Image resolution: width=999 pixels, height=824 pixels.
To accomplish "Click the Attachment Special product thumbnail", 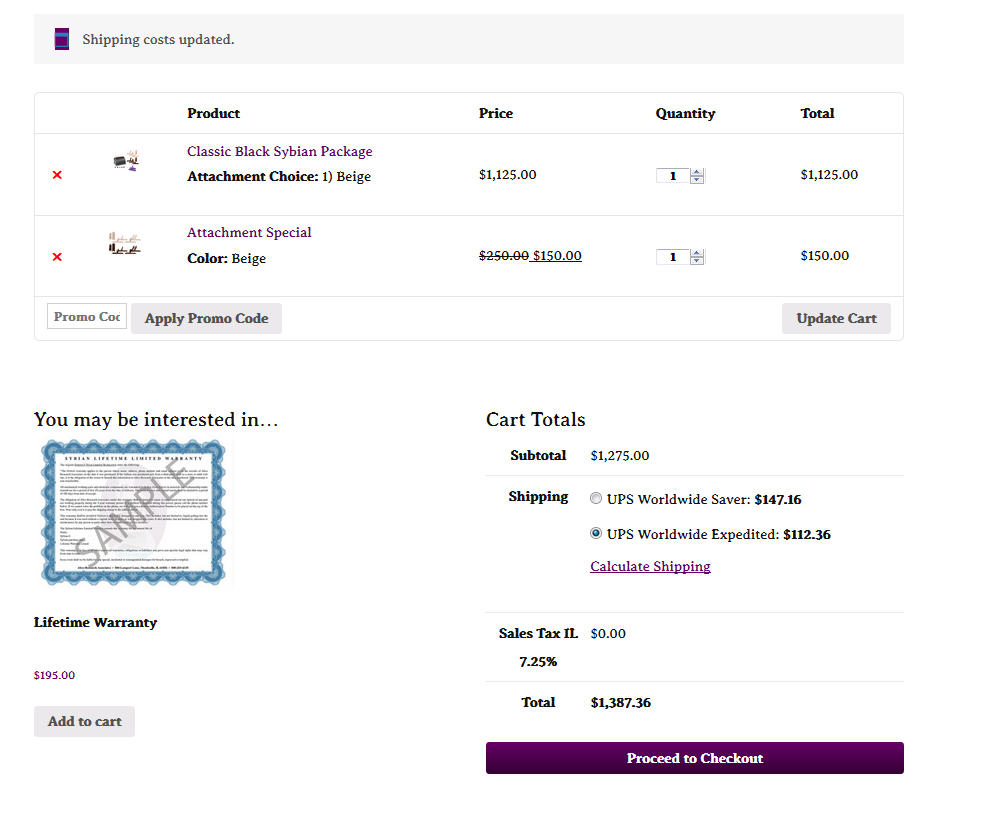I will pos(125,243).
